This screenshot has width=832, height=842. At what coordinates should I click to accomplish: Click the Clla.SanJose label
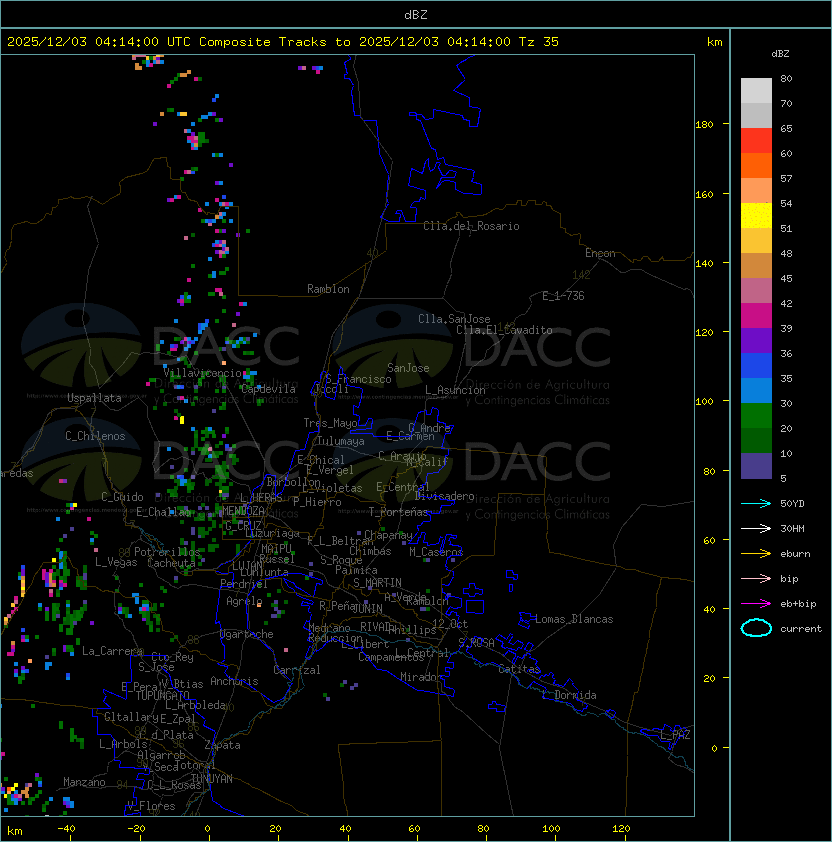454,319
